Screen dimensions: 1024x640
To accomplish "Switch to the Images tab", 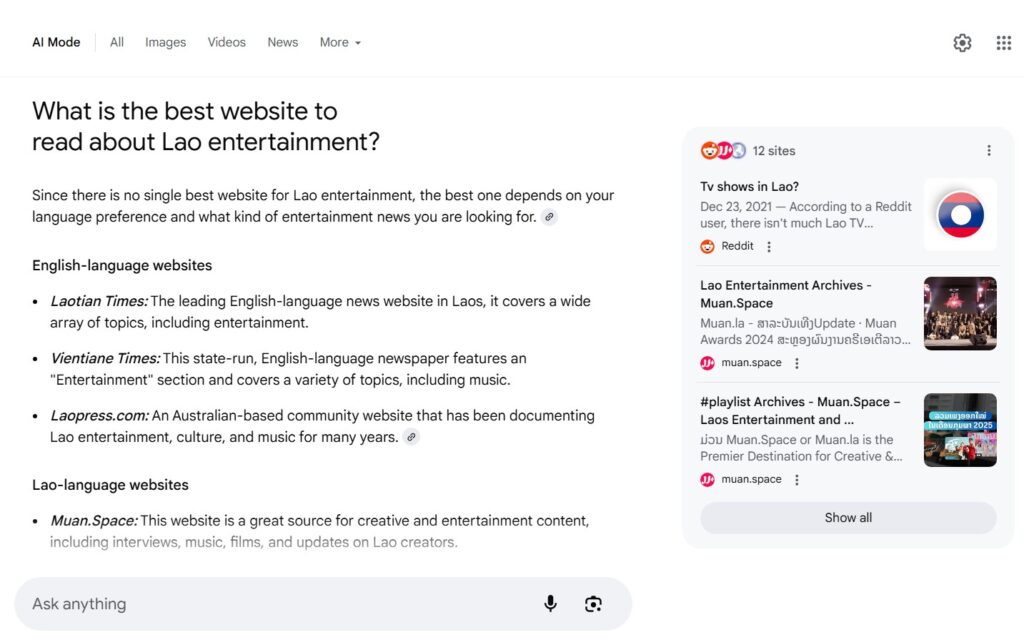I will [x=165, y=42].
